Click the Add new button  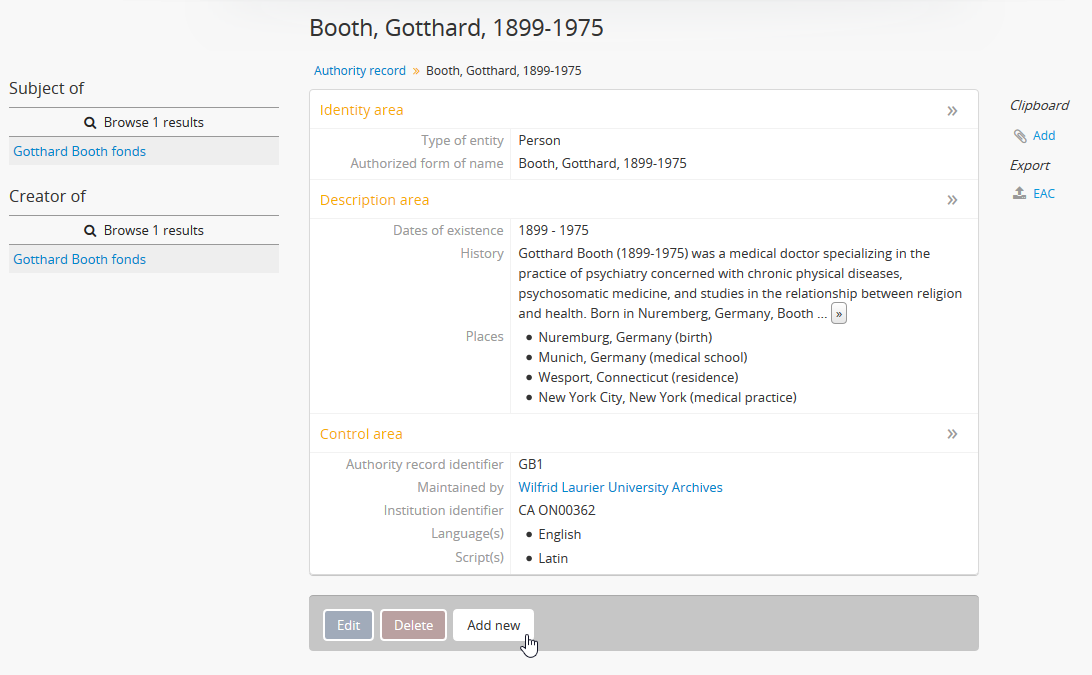(493, 625)
